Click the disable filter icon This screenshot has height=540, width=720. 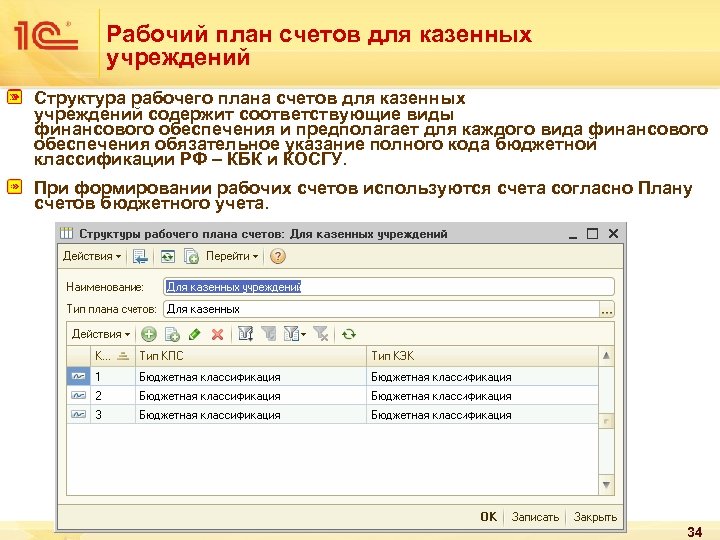pos(321,334)
